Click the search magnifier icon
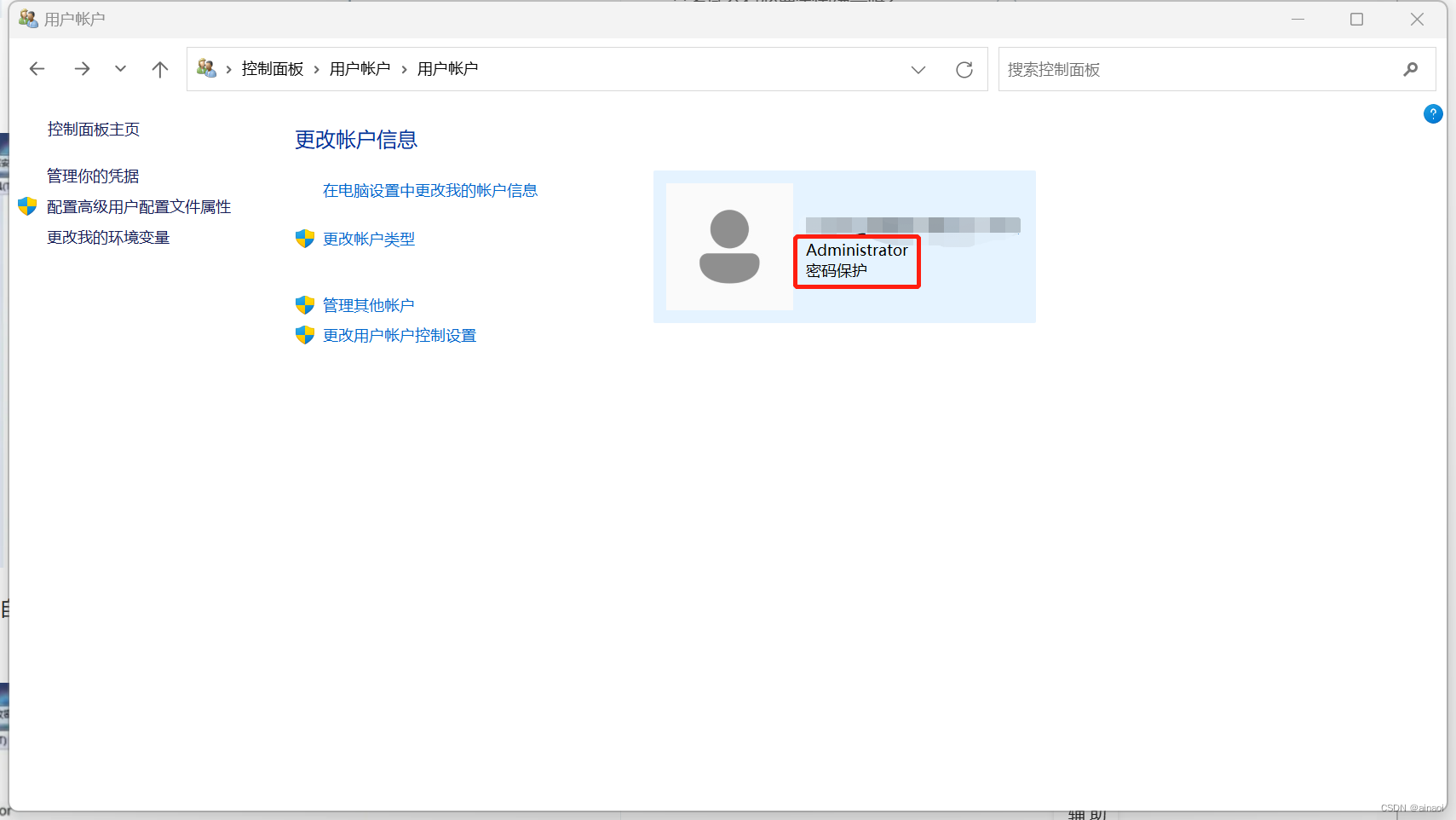Viewport: 1456px width, 820px height. 1411,69
